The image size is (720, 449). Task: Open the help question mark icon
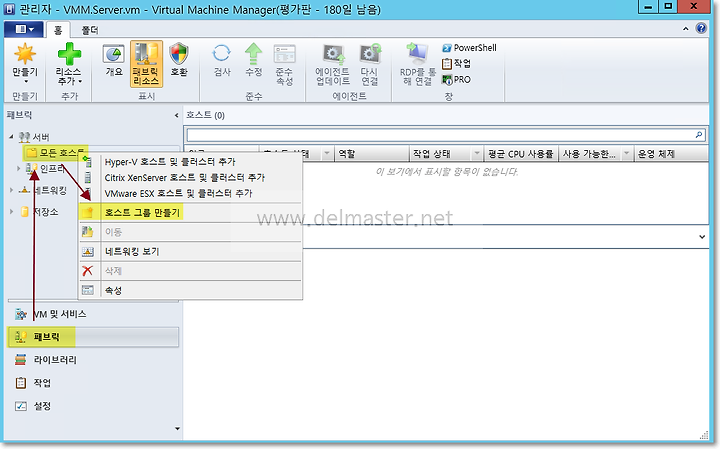tap(701, 28)
